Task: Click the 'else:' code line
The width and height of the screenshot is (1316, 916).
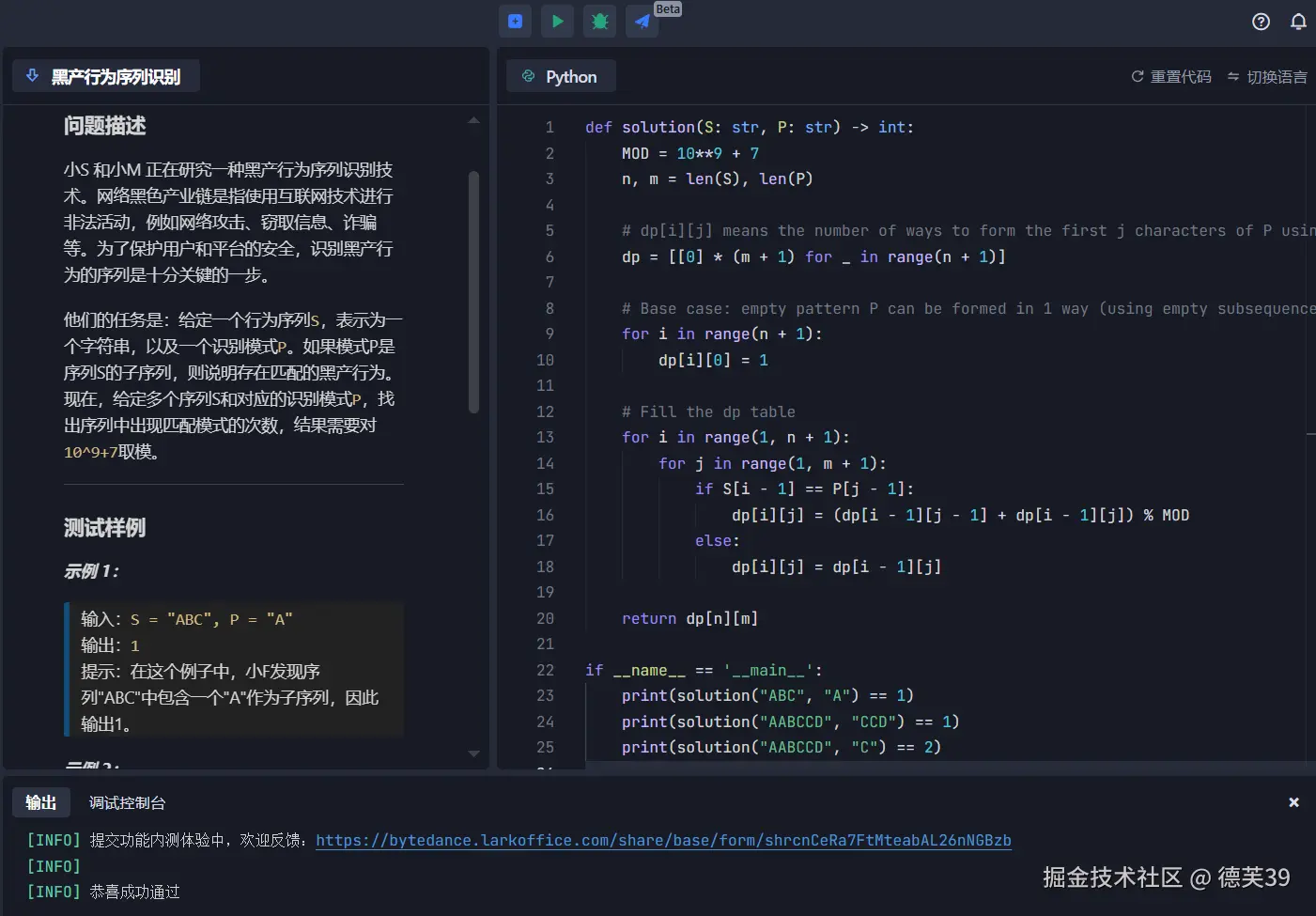Action: coord(718,540)
